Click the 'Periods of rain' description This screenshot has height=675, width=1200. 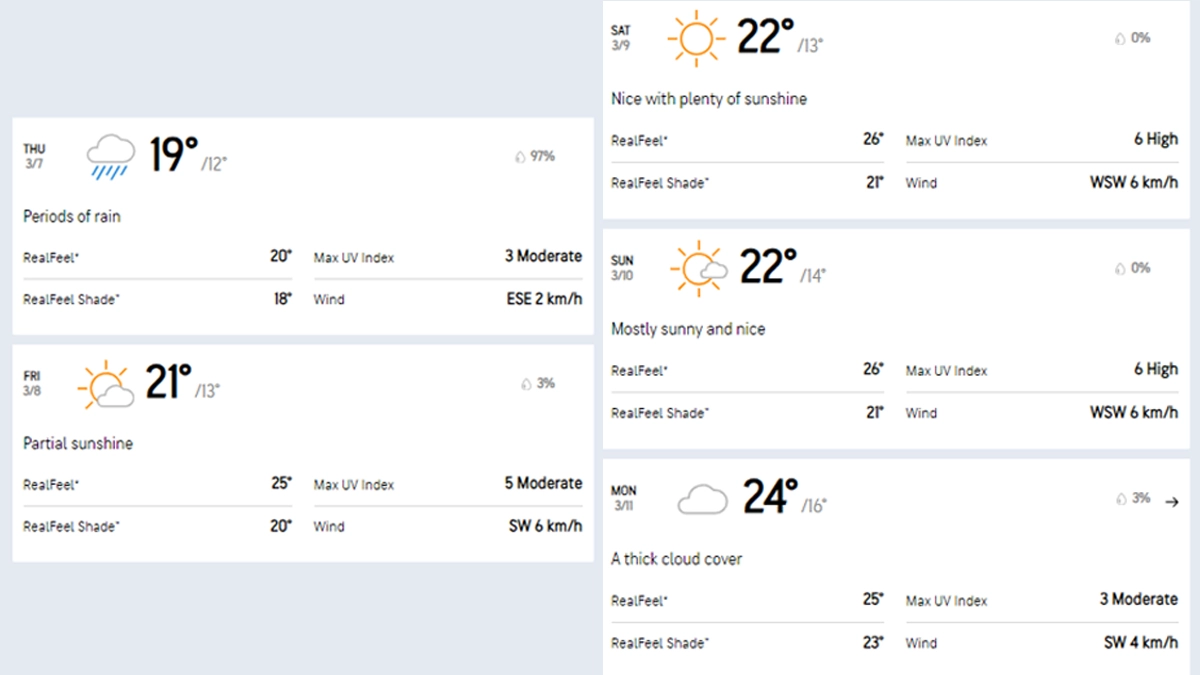[72, 216]
